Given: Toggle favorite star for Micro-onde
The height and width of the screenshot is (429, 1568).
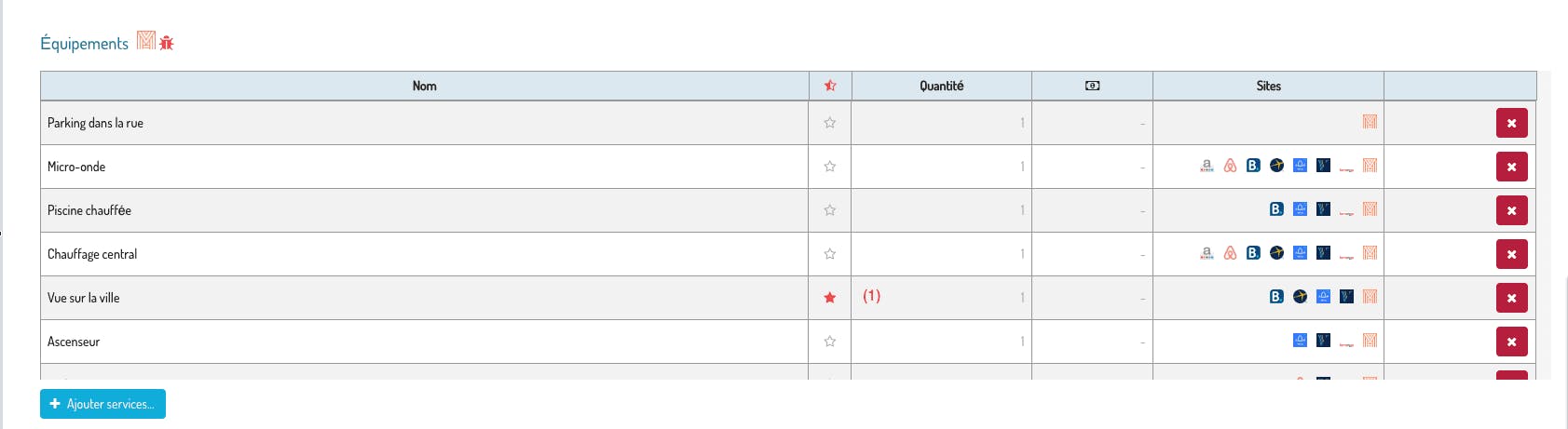Looking at the screenshot, I should click(x=830, y=167).
